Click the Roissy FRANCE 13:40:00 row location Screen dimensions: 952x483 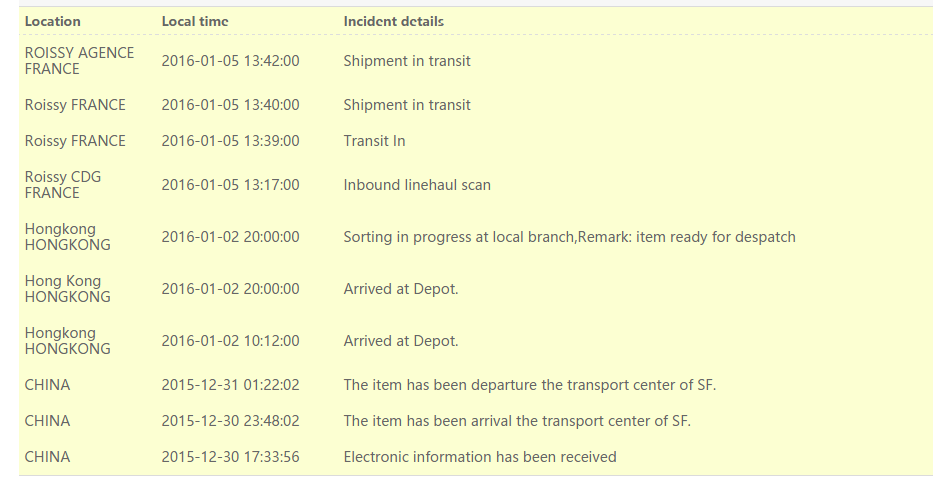tap(75, 105)
